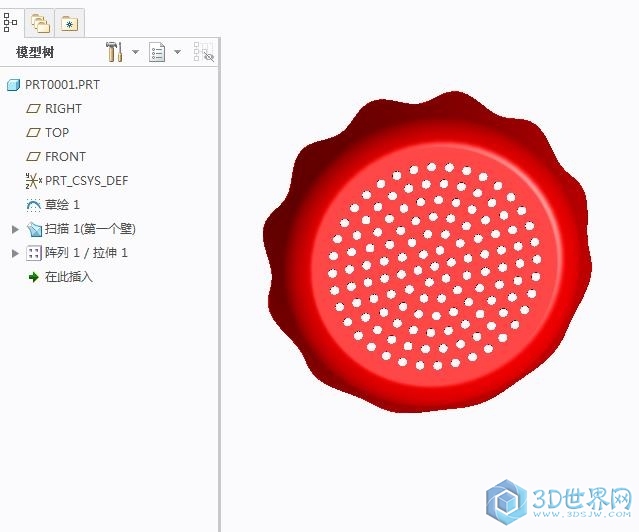This screenshot has width=639, height=532.
Task: Click TOP datum plane icon
Action: point(33,133)
